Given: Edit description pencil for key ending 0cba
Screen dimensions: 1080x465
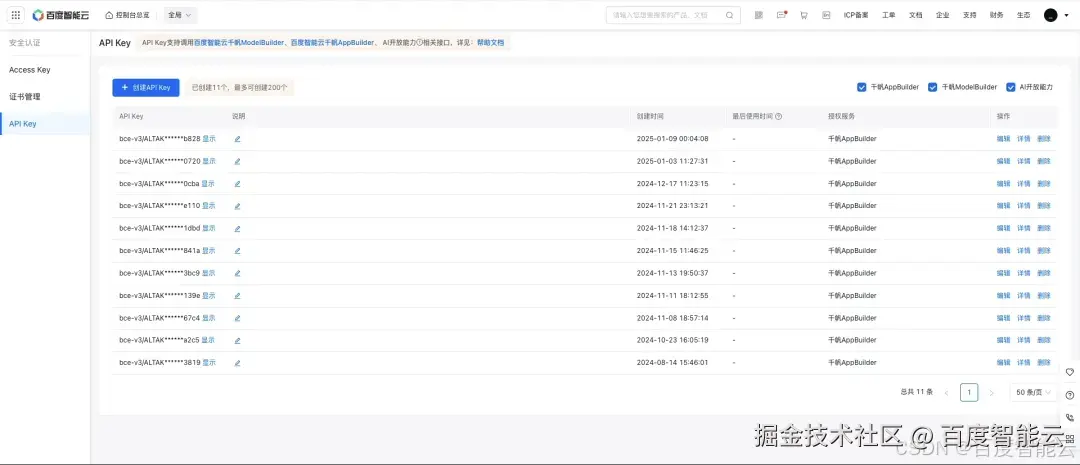Looking at the screenshot, I should coord(238,184).
